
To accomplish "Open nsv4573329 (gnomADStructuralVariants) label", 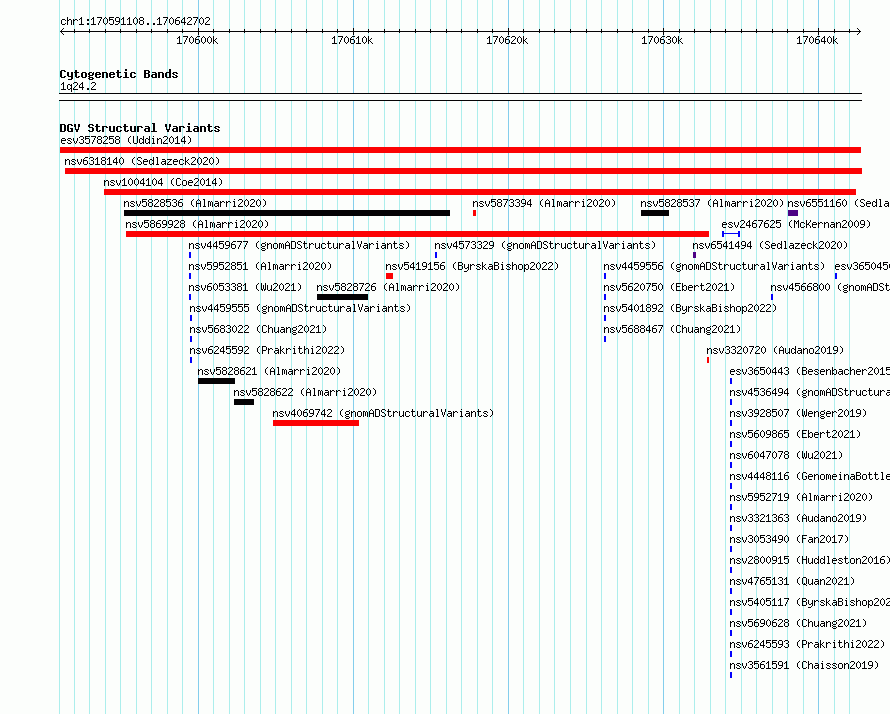I will pyautogui.click(x=545, y=245).
